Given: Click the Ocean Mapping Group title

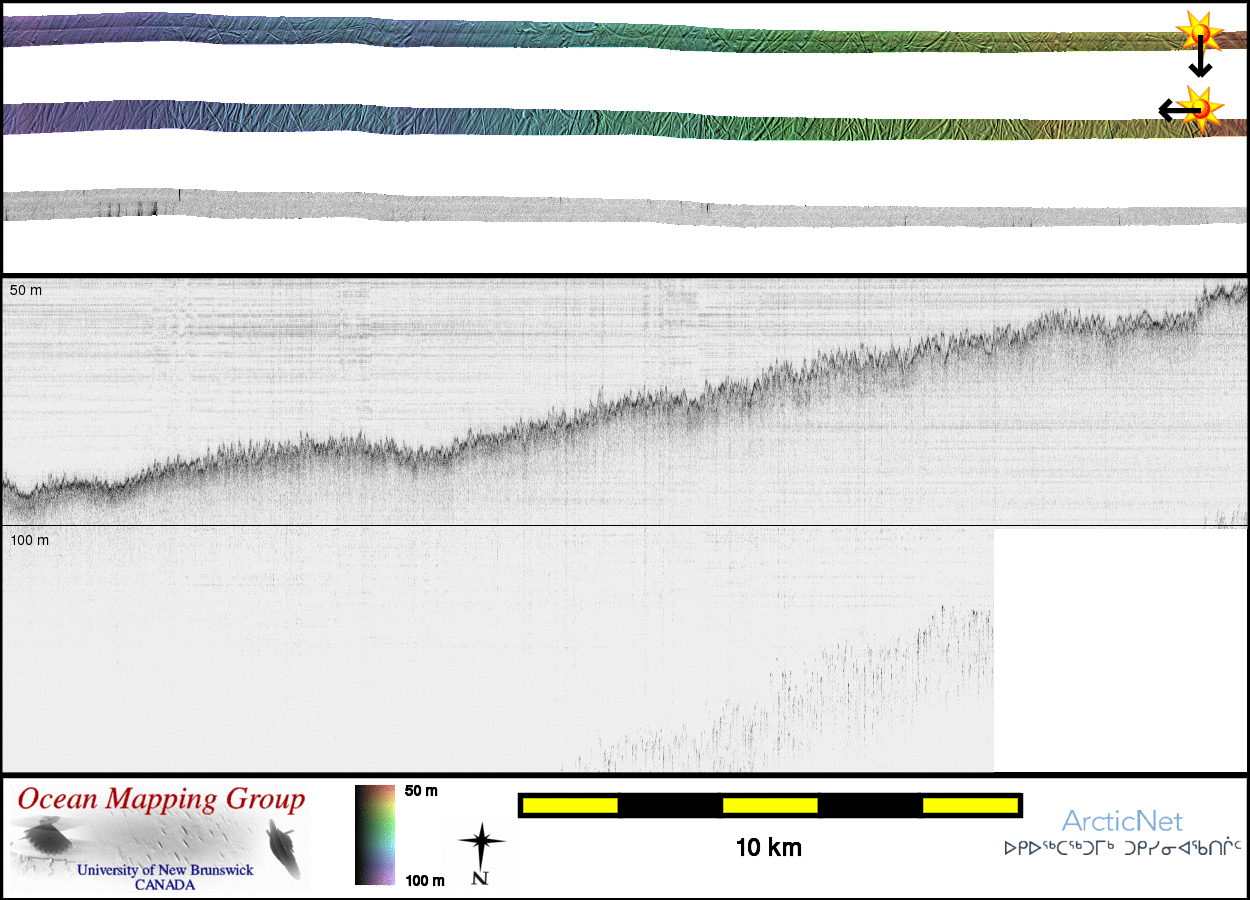Looking at the screenshot, I should point(161,799).
